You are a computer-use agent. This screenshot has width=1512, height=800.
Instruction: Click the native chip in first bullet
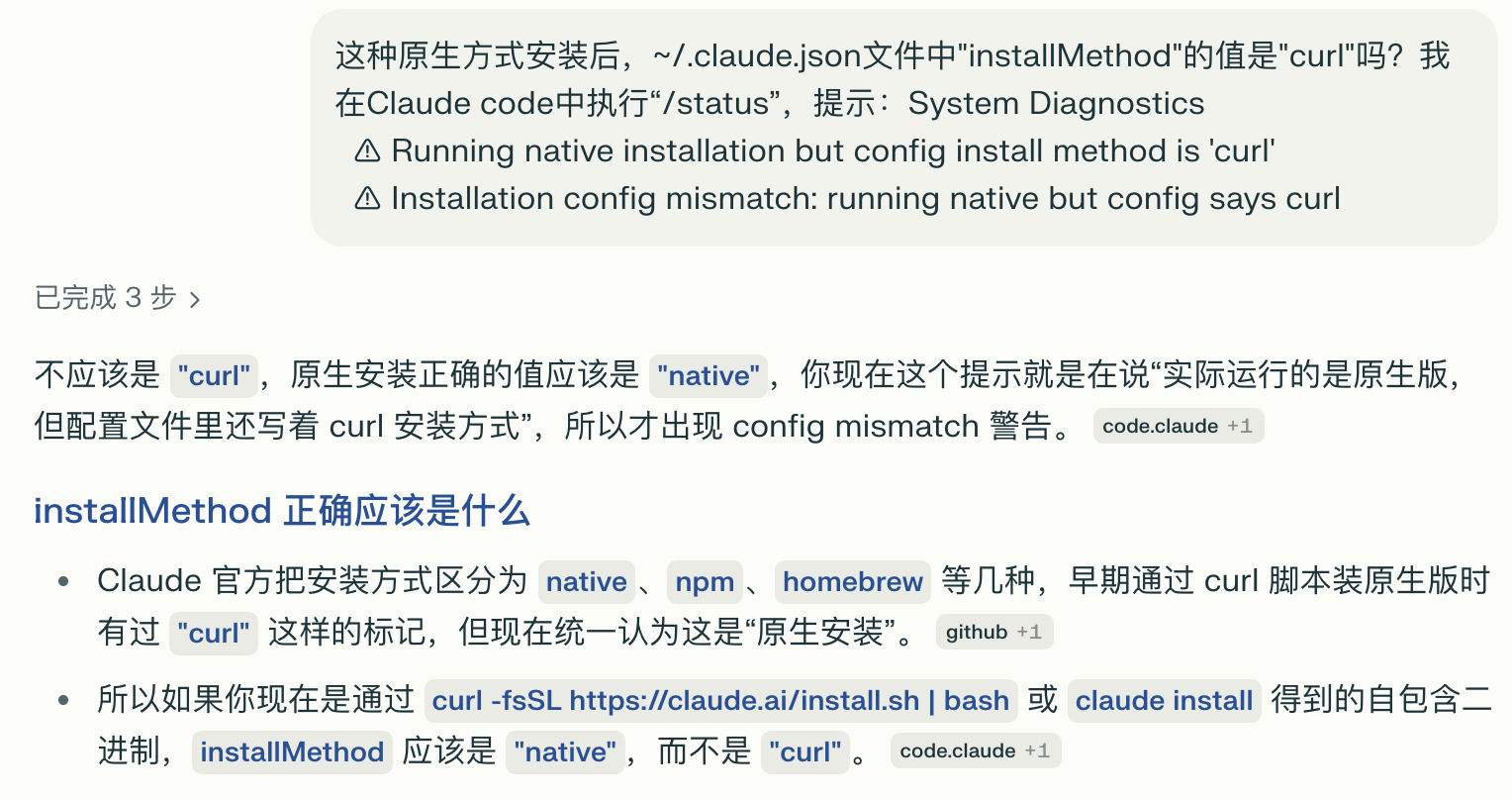(587, 582)
